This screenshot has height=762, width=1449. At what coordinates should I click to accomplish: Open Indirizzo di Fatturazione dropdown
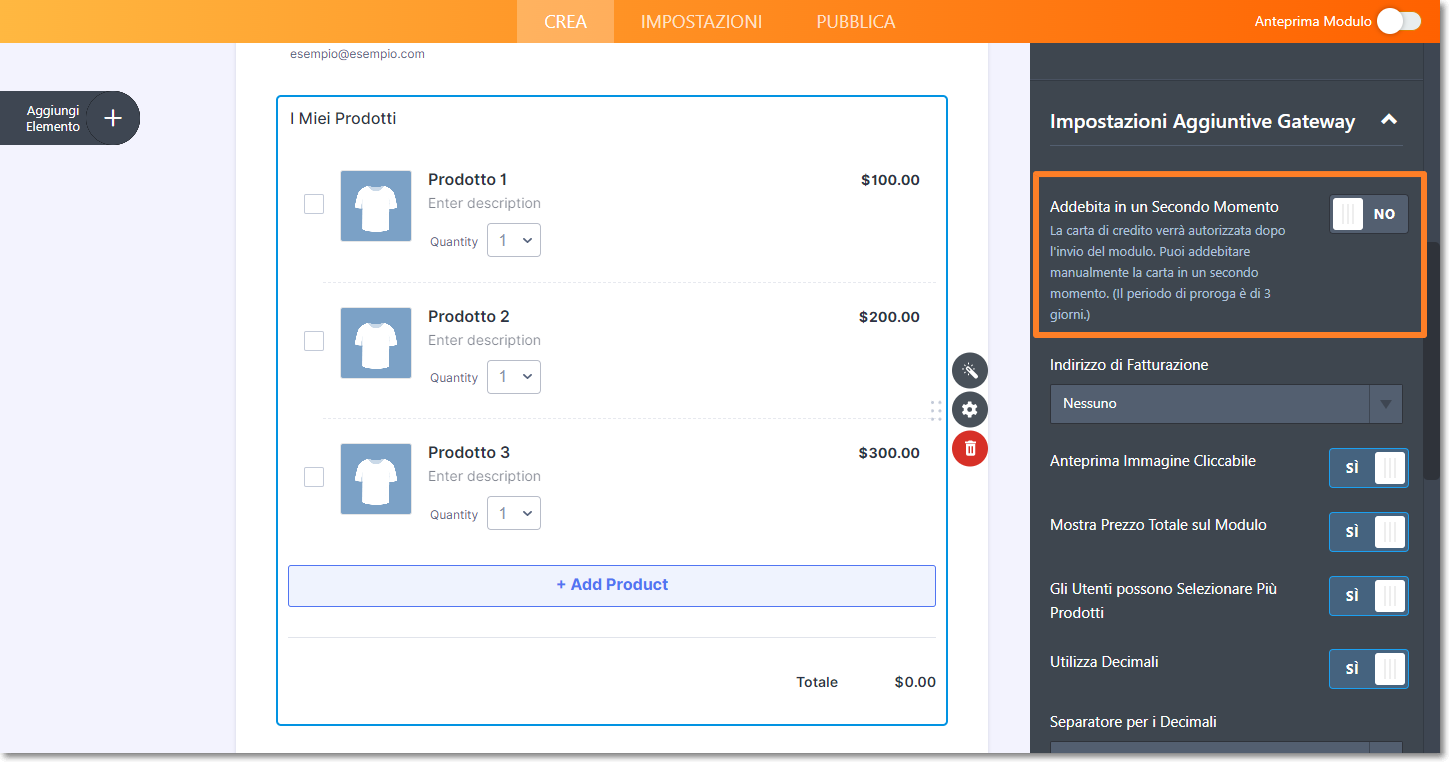click(x=1226, y=404)
